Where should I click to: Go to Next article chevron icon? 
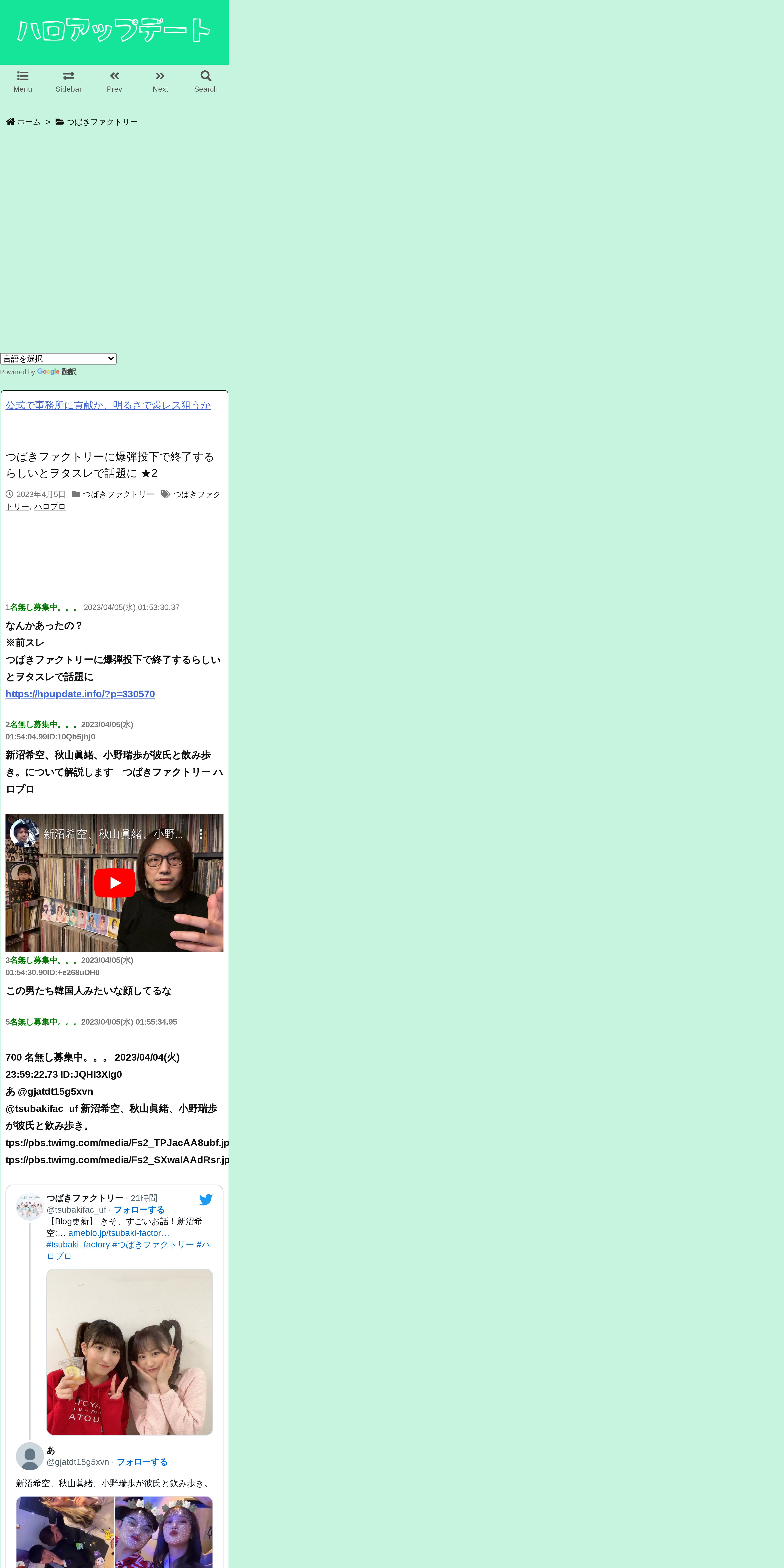coord(160,76)
